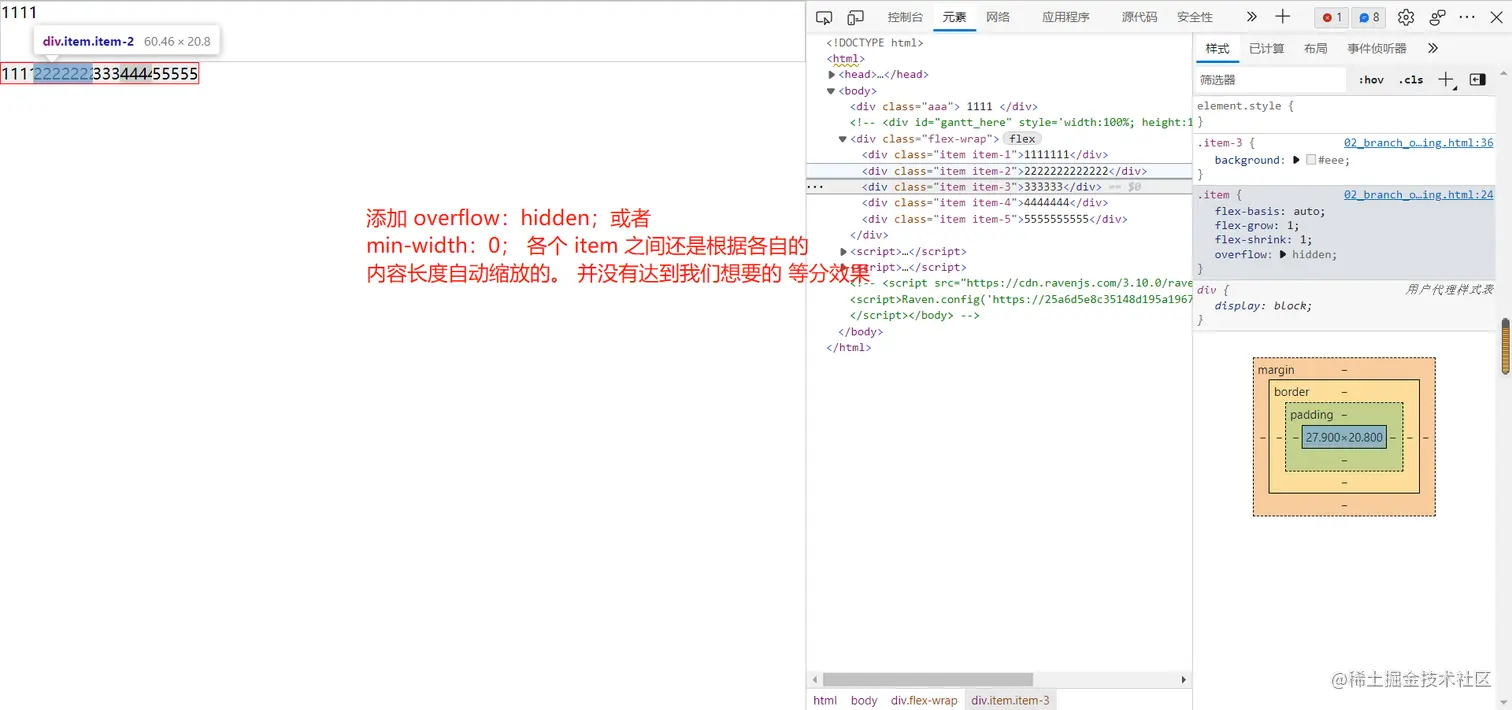The height and width of the screenshot is (710, 1512).
Task: Toggle the flex overlay badge on div.flex-wrap
Action: [x=1022, y=138]
